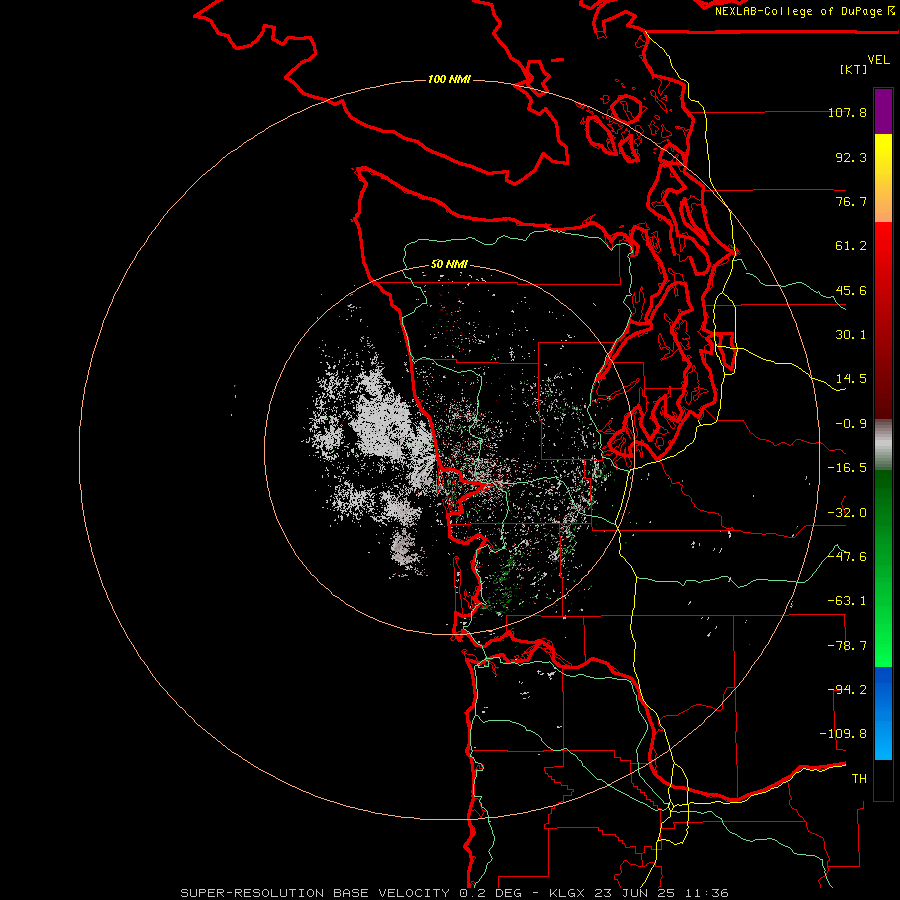Select the 107.8 velocity scale value
This screenshot has width=900, height=900.
[x=847, y=112]
